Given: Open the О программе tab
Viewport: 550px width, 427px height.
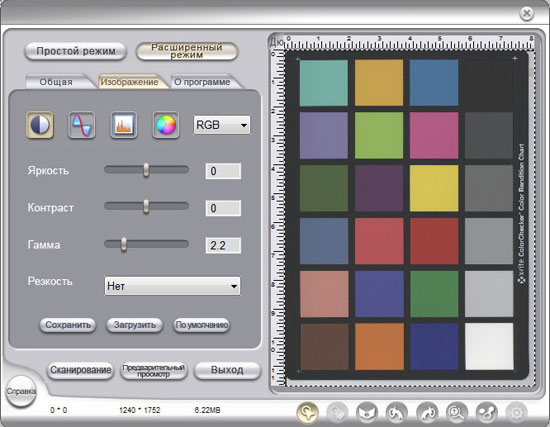Looking at the screenshot, I should click(x=202, y=82).
